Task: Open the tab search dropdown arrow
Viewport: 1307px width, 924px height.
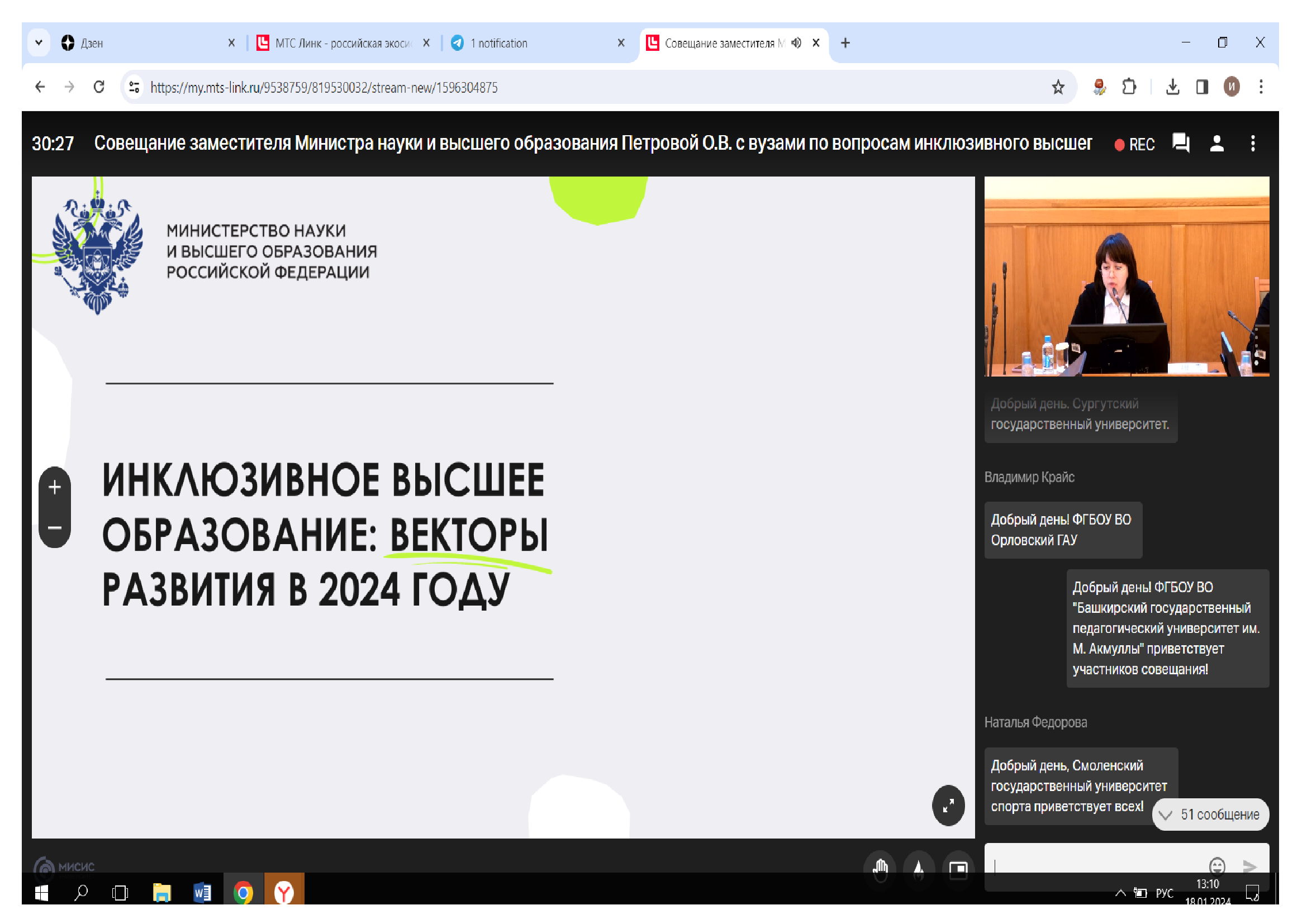Action: pos(39,42)
